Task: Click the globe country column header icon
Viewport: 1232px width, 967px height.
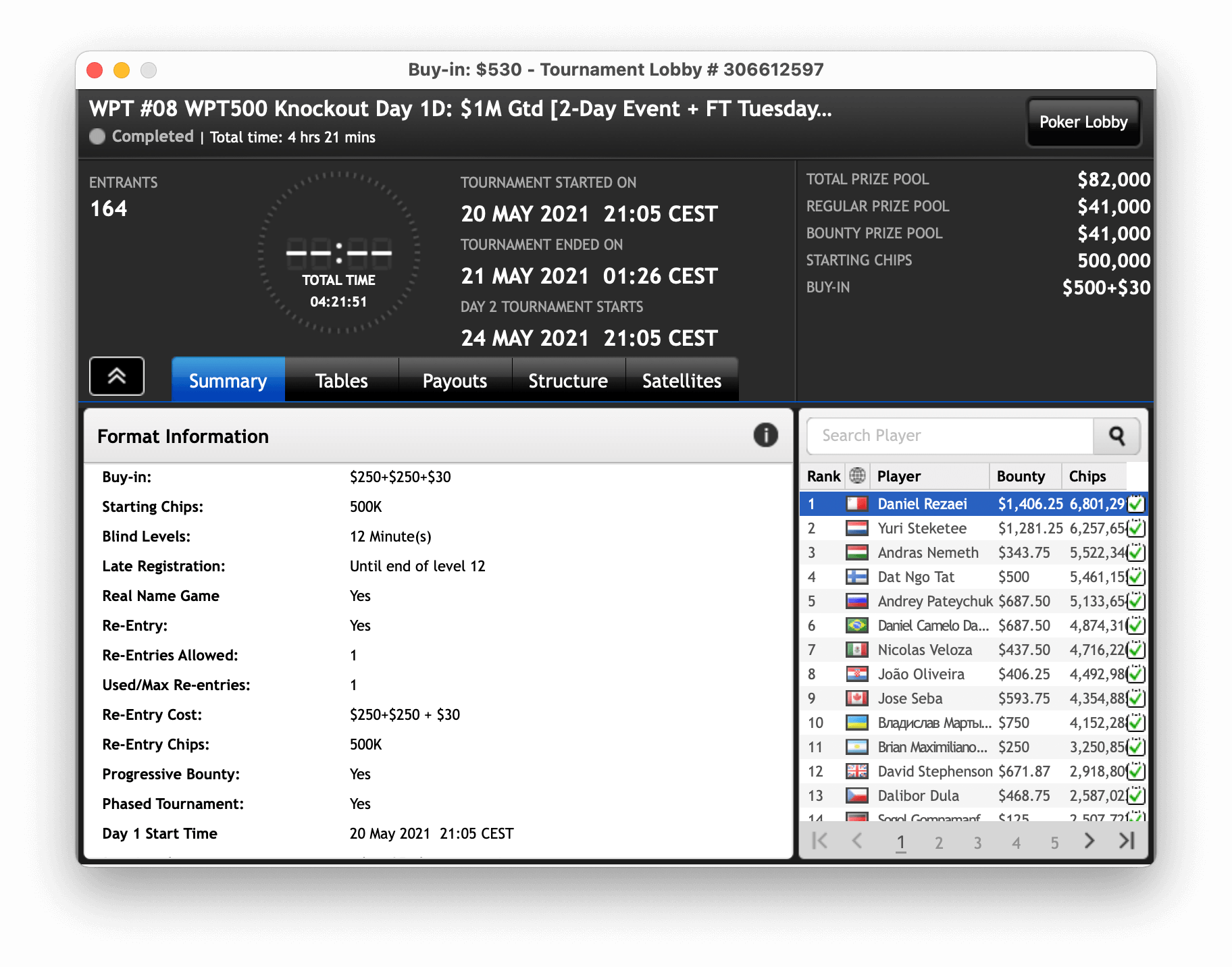Action: point(857,476)
